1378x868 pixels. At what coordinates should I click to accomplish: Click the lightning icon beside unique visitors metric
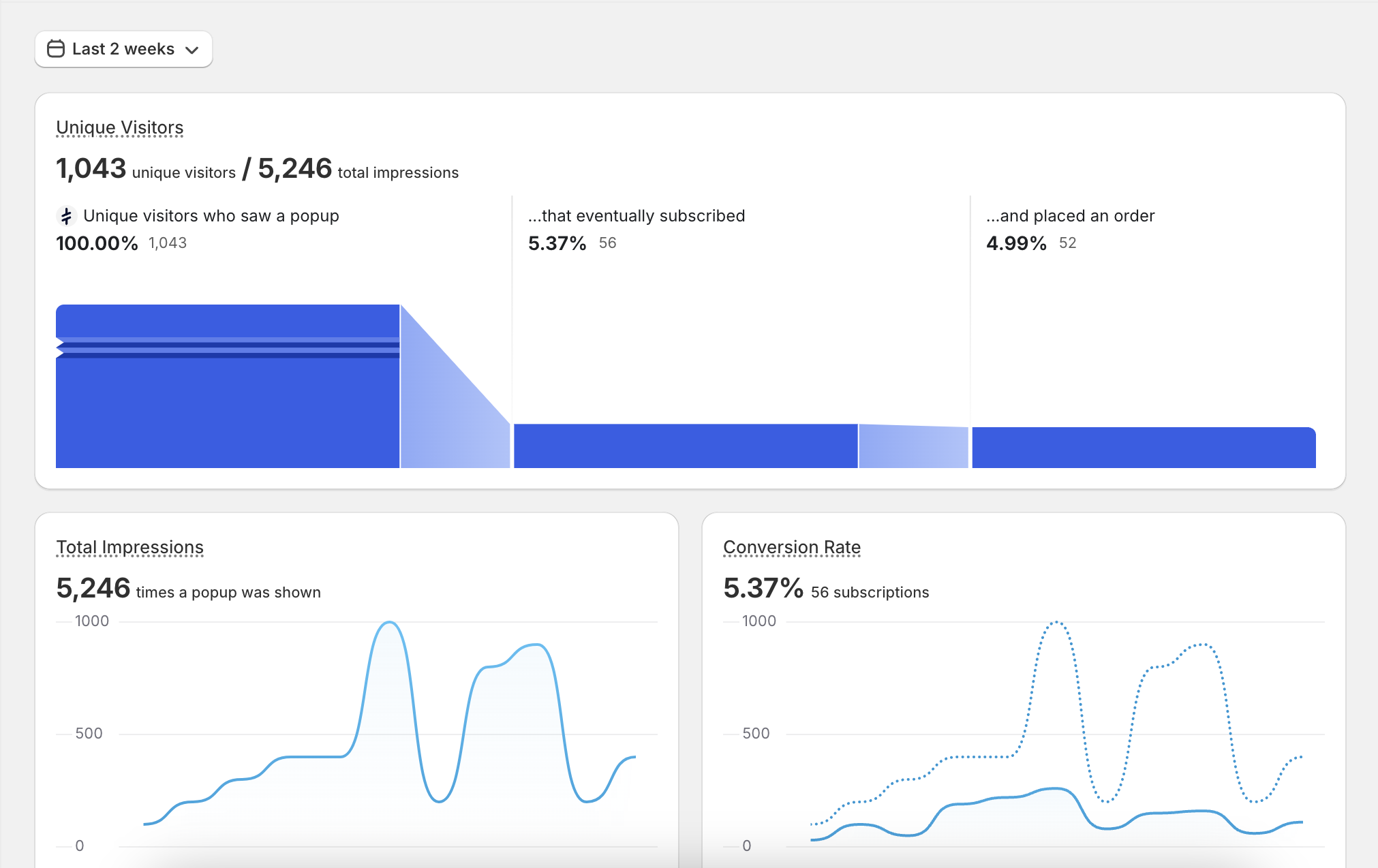pos(65,216)
